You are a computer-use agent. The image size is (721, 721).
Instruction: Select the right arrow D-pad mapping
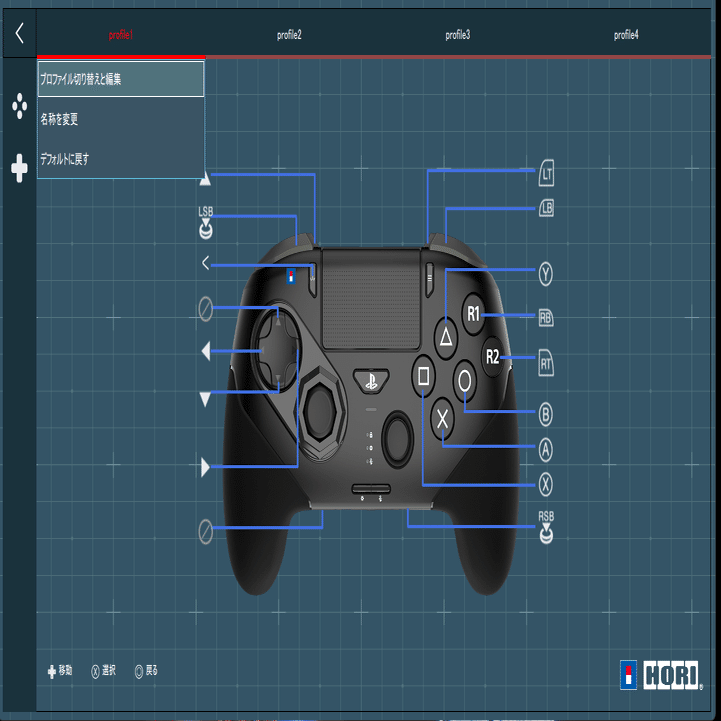pyautogui.click(x=206, y=467)
